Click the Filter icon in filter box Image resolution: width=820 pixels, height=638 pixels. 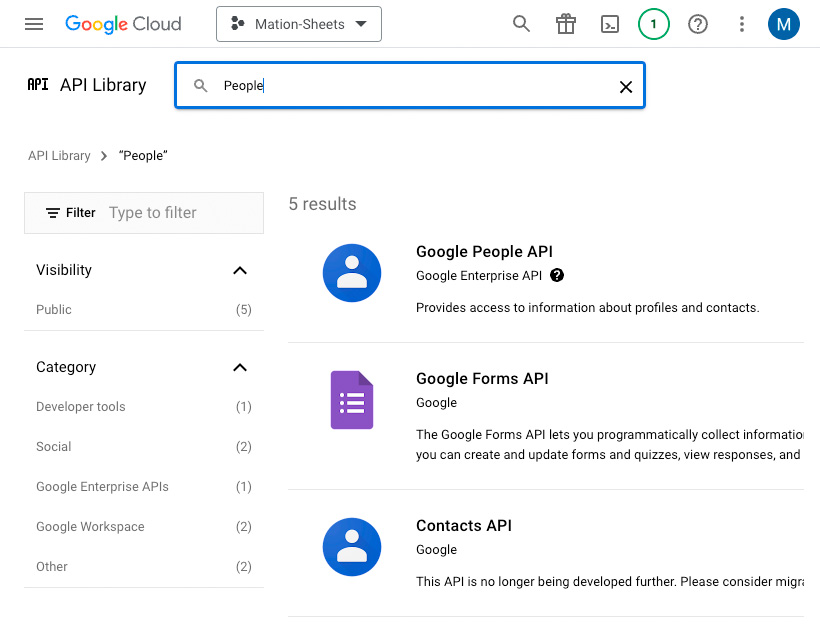(52, 213)
